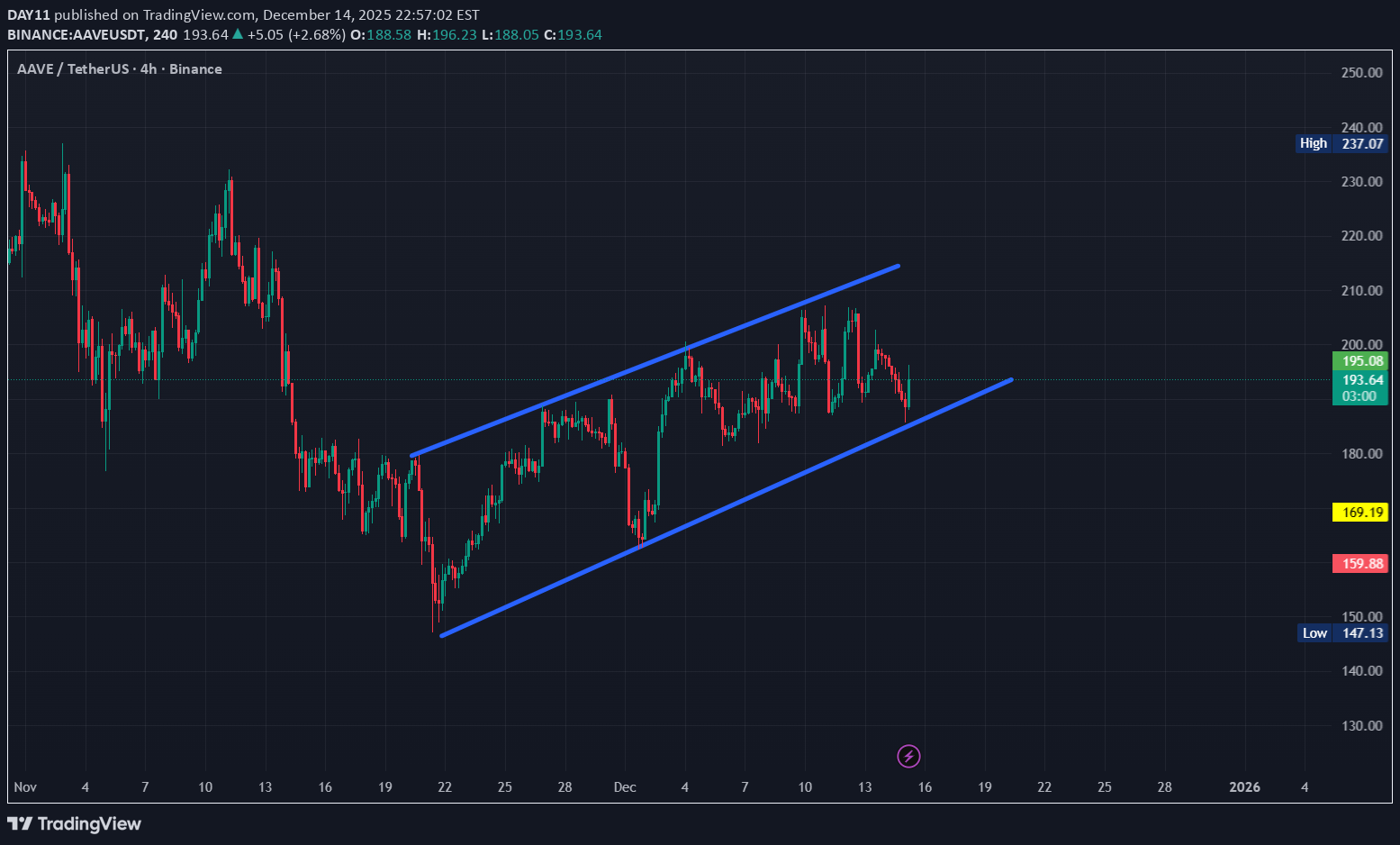
Task: Select the High 237.07 marker label
Action: (x=1341, y=143)
